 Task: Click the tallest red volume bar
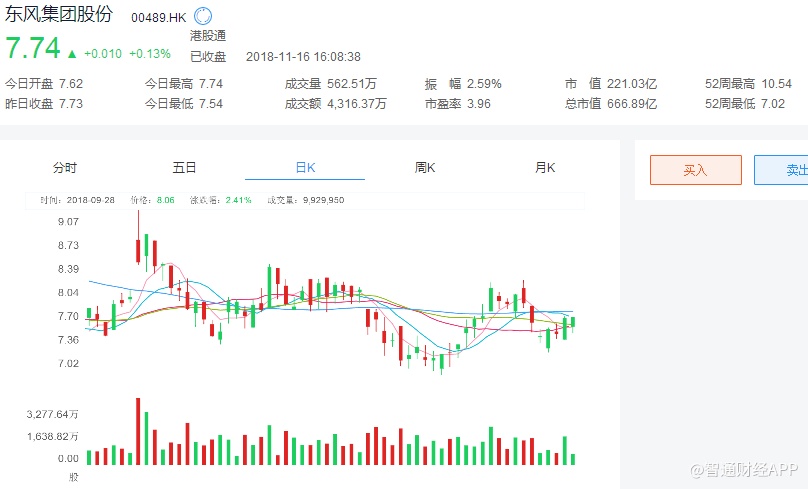(138, 431)
